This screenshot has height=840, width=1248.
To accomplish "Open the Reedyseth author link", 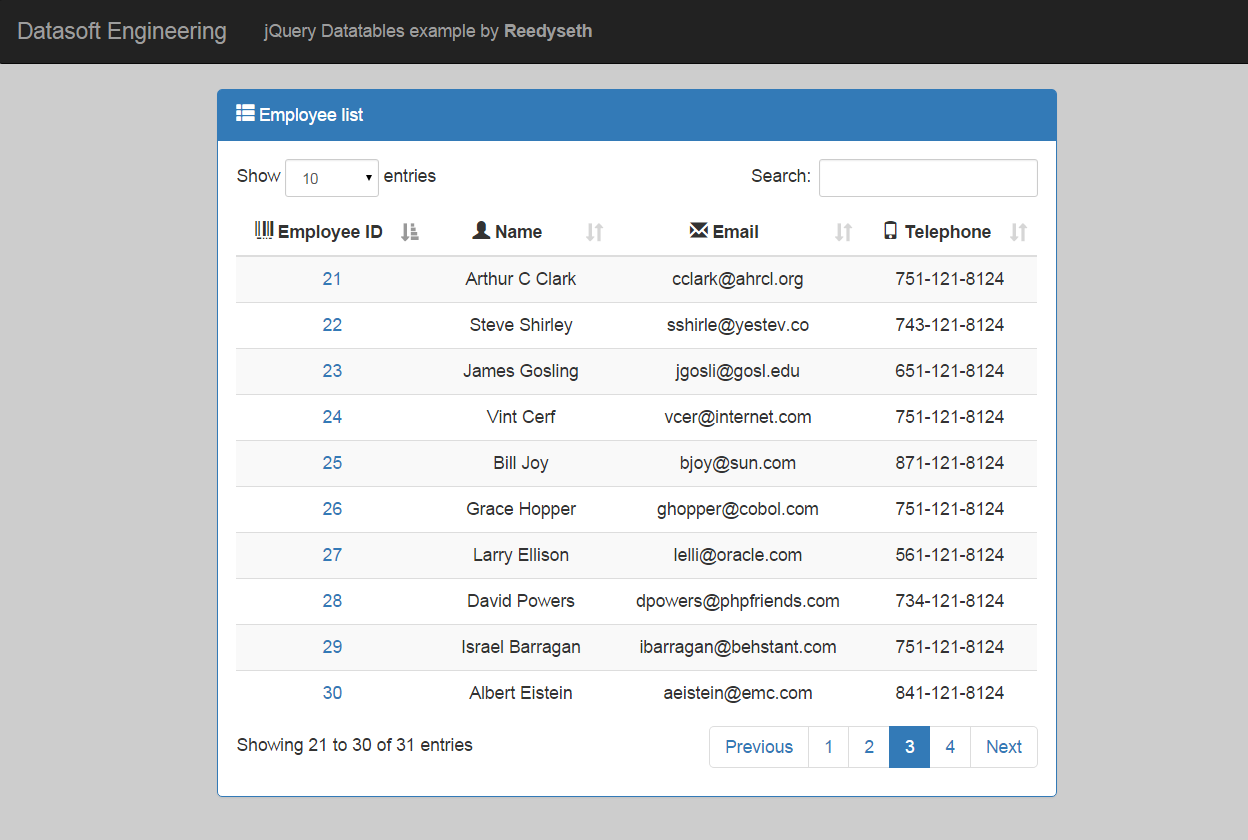I will tap(548, 31).
